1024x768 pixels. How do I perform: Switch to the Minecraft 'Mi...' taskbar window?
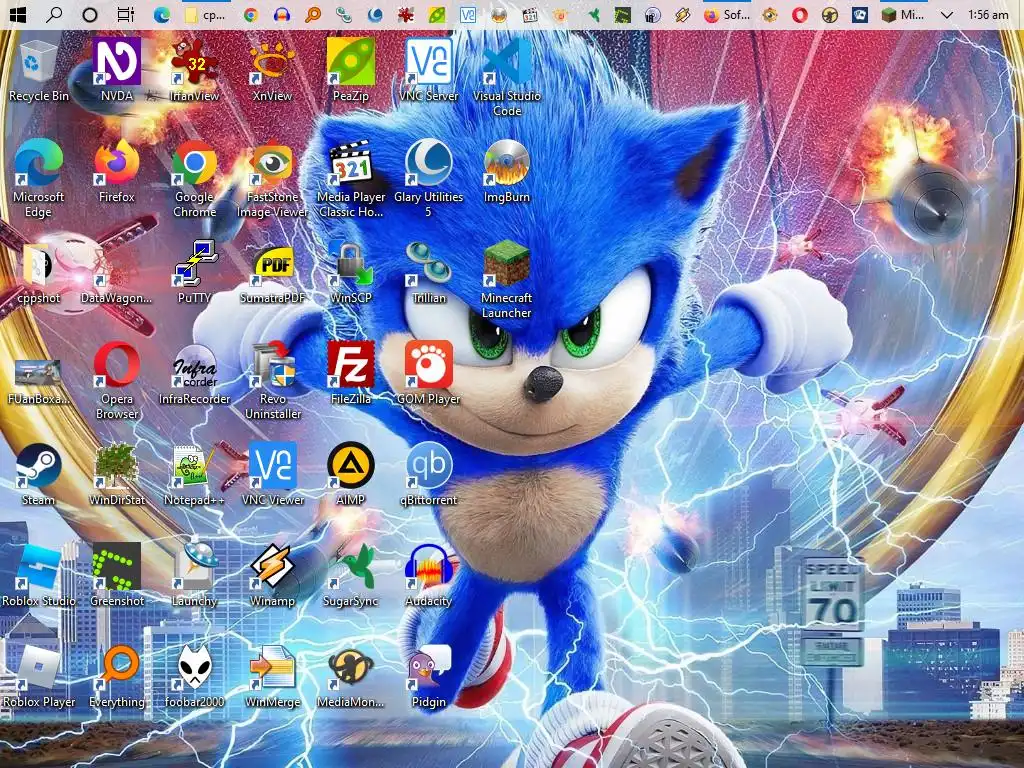[x=902, y=14]
